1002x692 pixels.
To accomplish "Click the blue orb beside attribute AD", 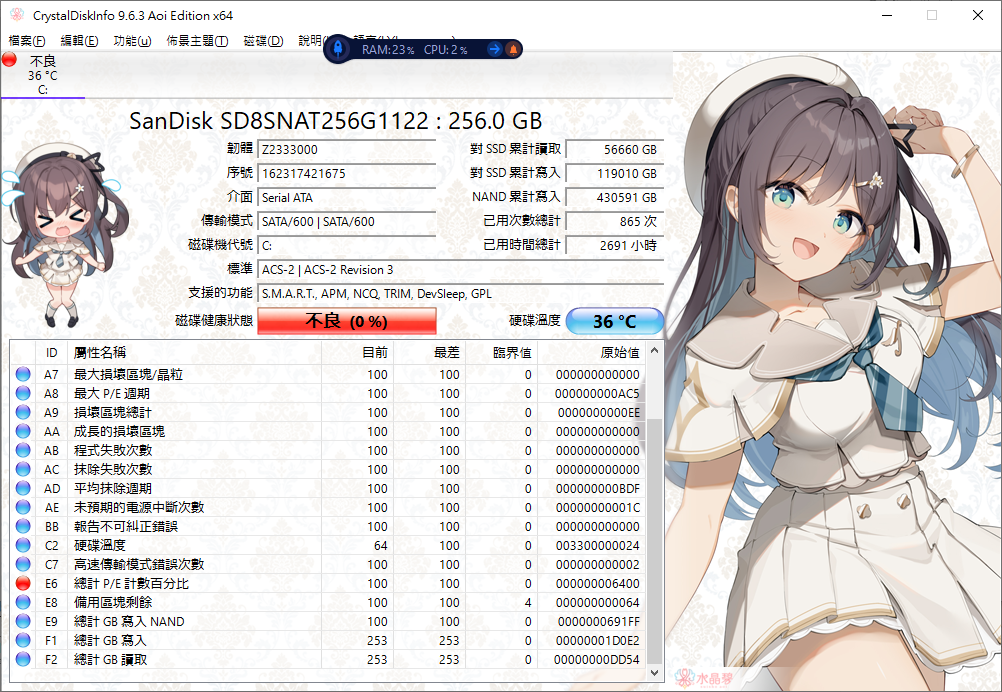I will click(23, 488).
